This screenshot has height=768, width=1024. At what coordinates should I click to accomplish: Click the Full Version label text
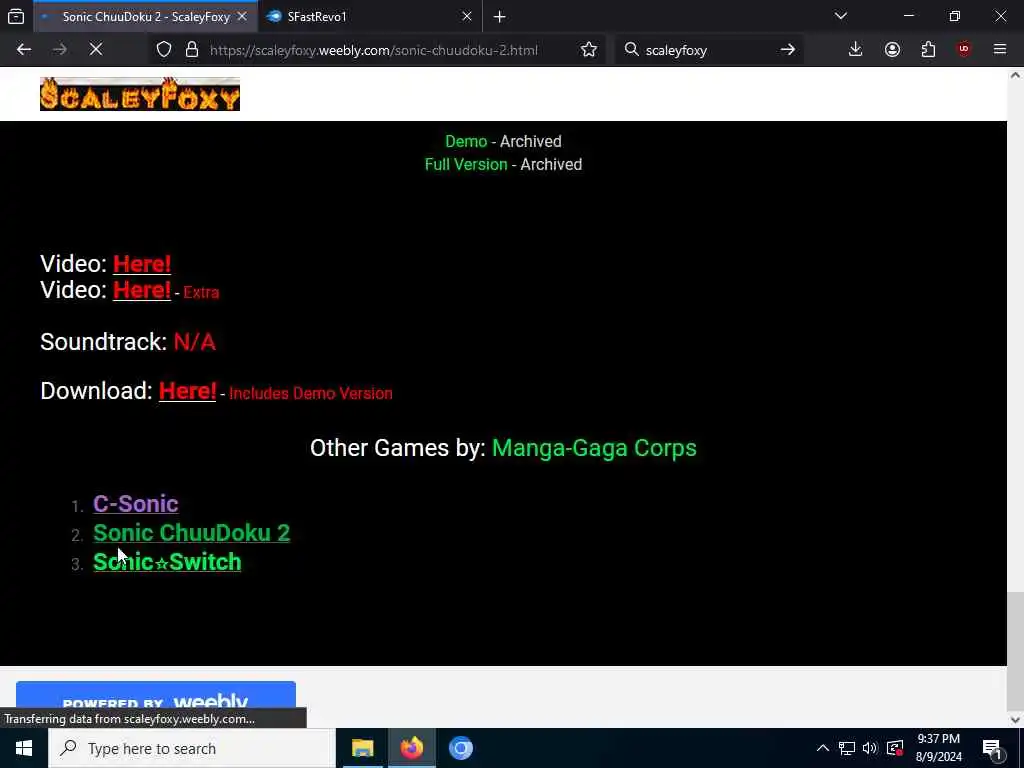pyautogui.click(x=466, y=165)
